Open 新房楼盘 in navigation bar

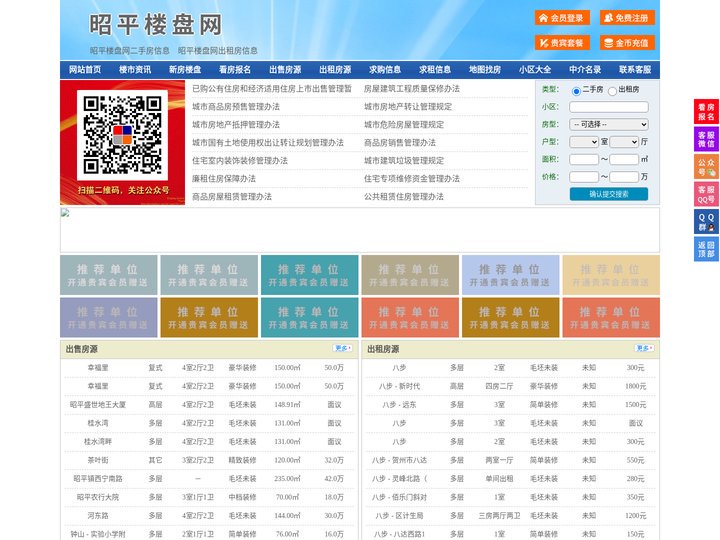click(x=185, y=70)
